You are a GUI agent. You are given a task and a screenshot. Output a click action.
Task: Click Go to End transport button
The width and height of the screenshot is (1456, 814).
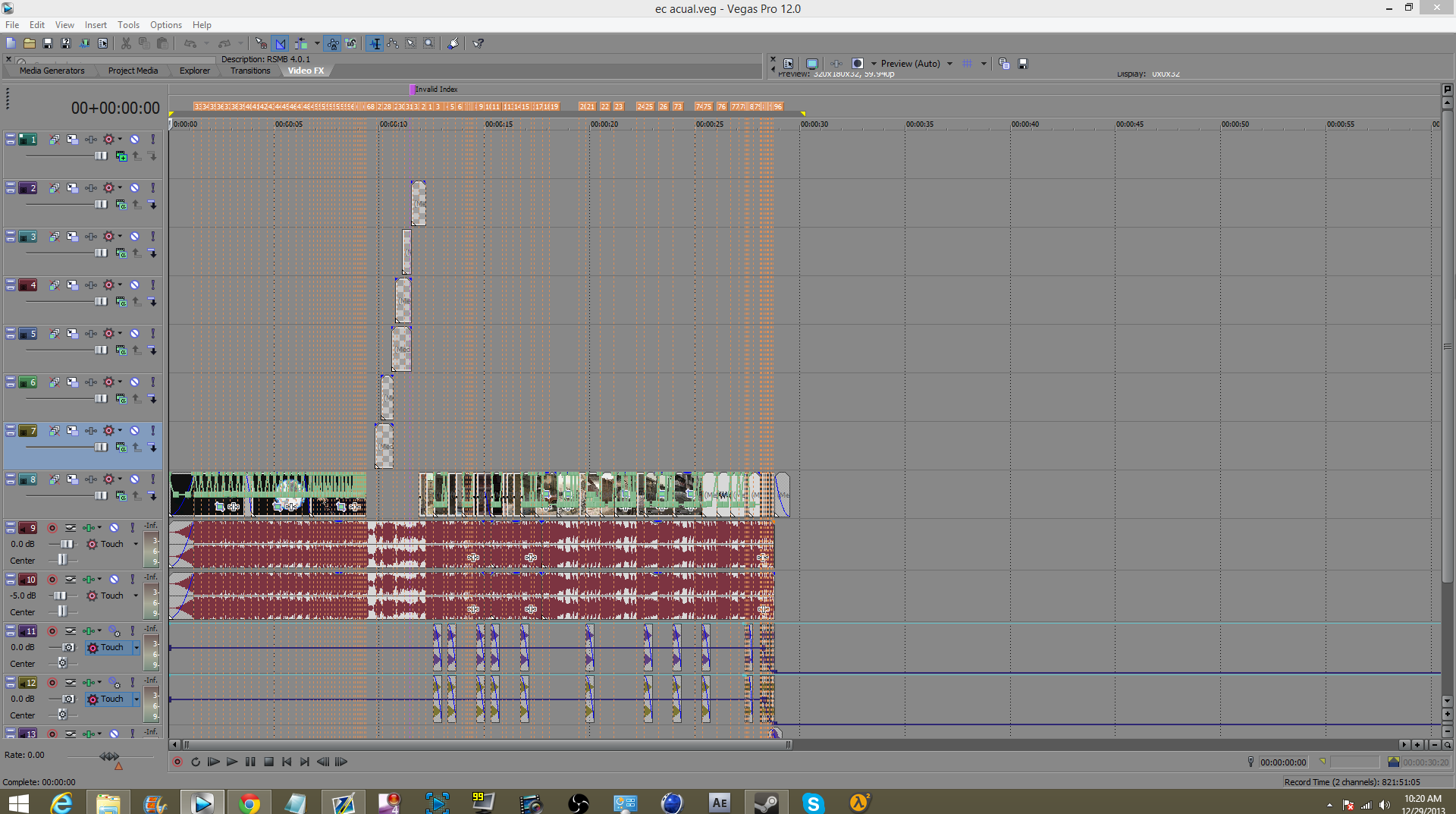tap(305, 762)
